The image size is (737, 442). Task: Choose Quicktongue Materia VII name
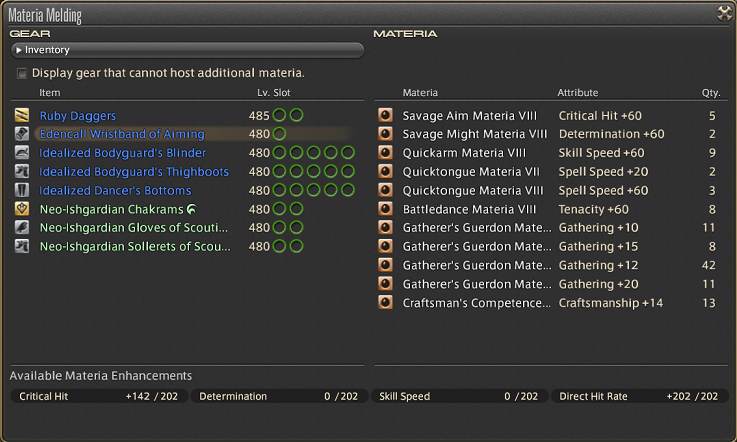pos(471,172)
